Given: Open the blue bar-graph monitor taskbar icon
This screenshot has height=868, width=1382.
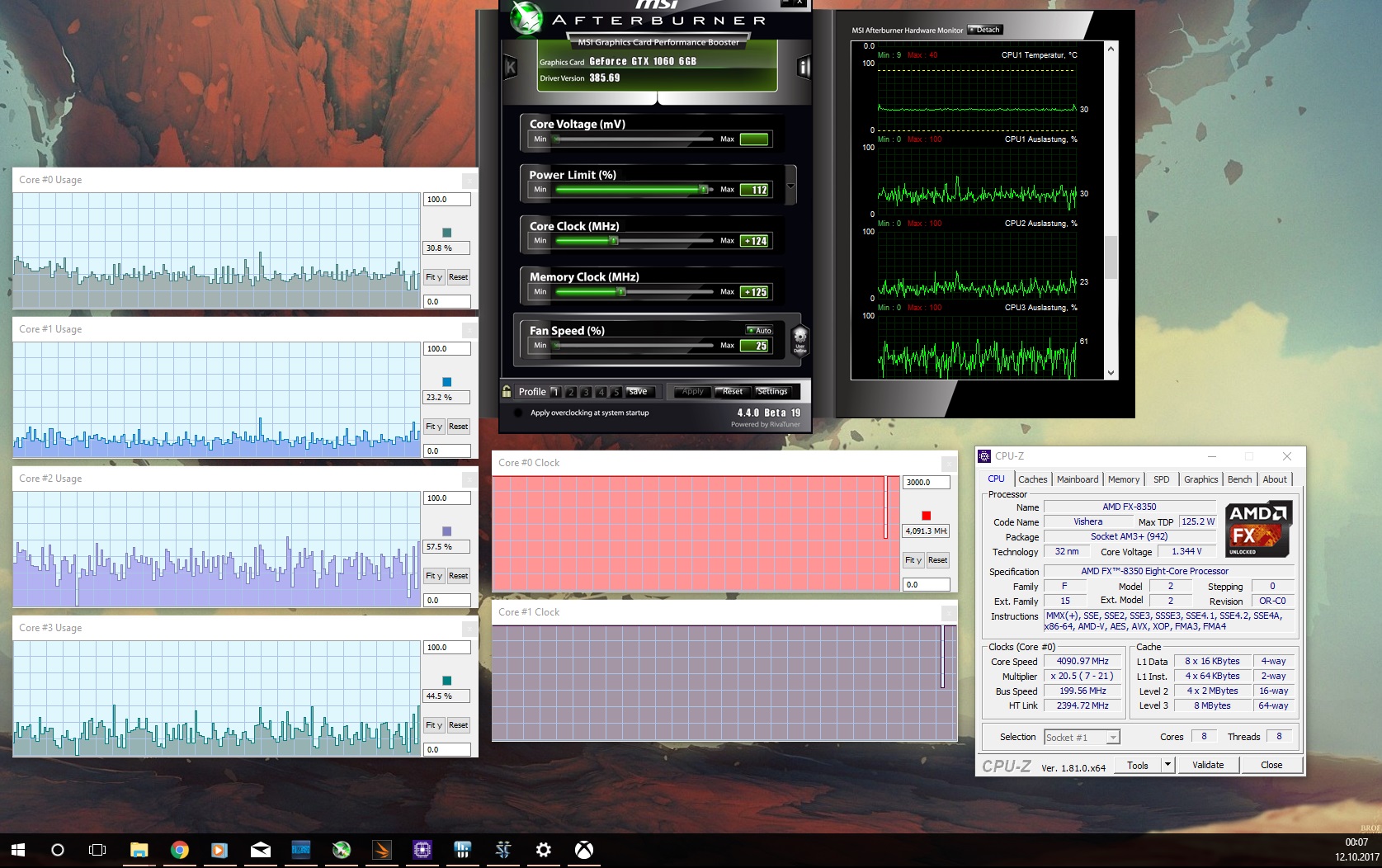Looking at the screenshot, I should pyautogui.click(x=462, y=850).
